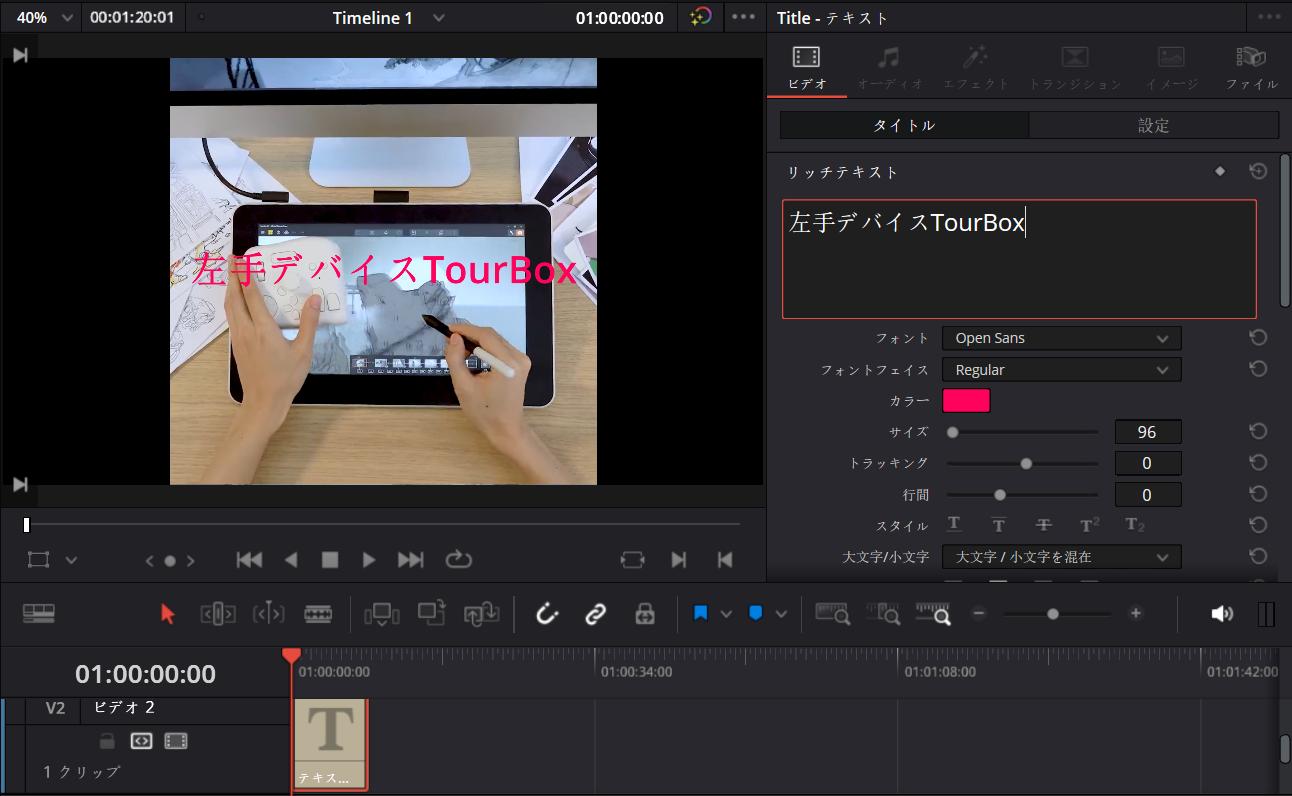Viewport: 1292px width, 796px height.
Task: Open viewer options three-dot menu
Action: (743, 17)
